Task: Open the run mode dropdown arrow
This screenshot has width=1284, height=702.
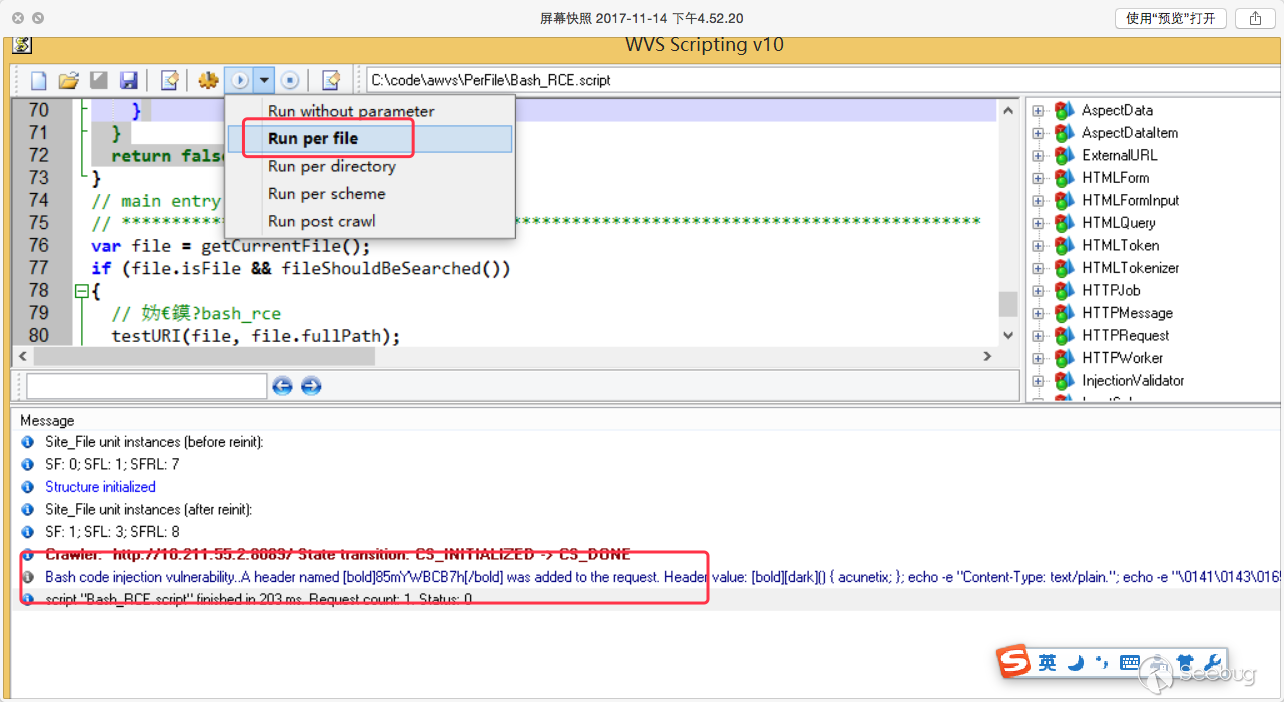Action: pos(263,80)
